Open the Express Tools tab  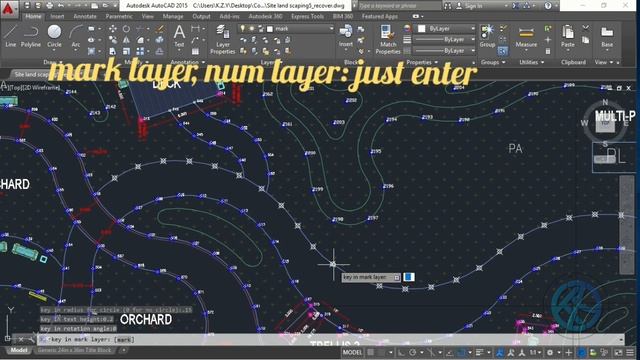[x=307, y=16]
